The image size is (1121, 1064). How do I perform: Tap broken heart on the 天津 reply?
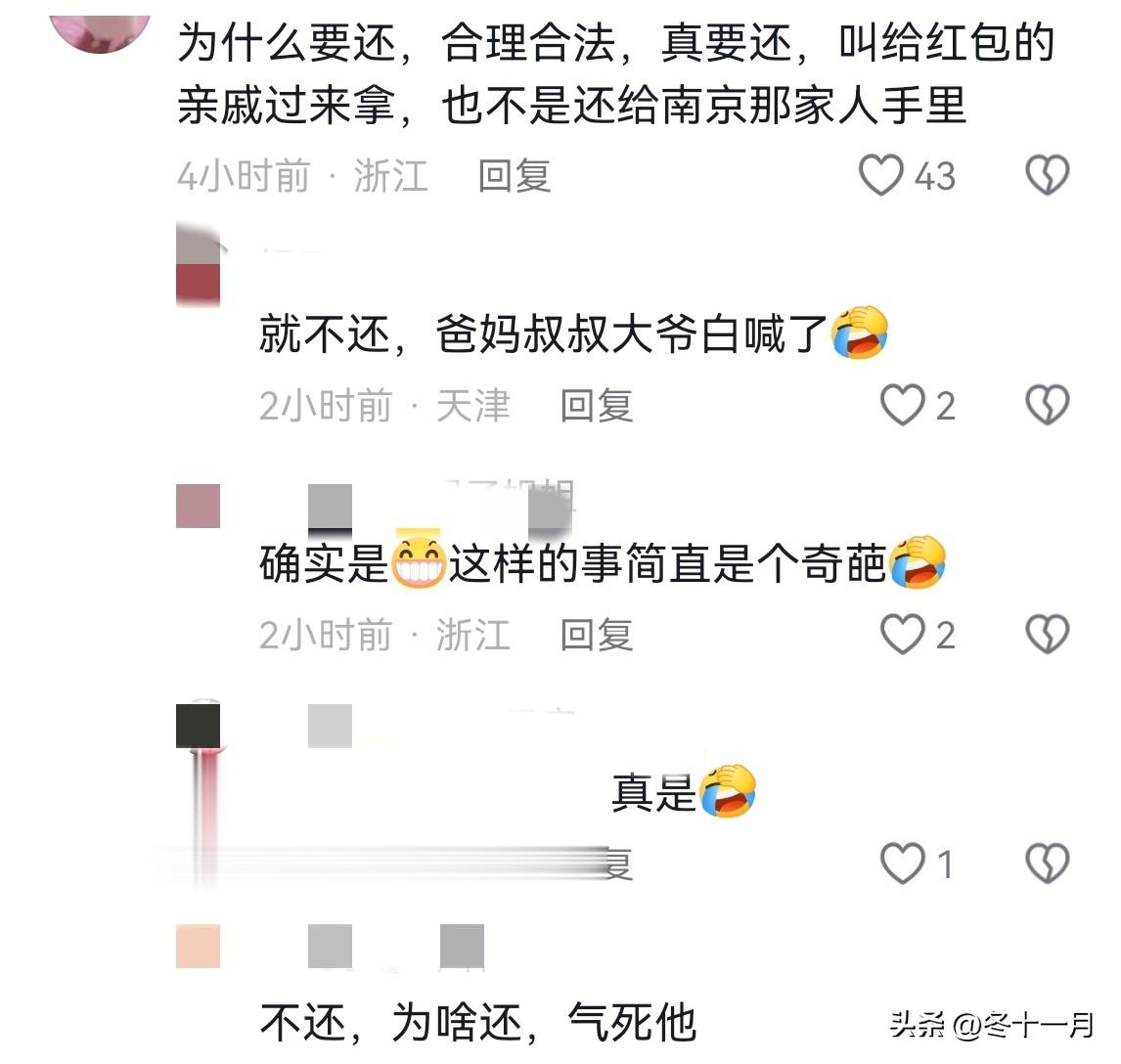(x=1048, y=405)
